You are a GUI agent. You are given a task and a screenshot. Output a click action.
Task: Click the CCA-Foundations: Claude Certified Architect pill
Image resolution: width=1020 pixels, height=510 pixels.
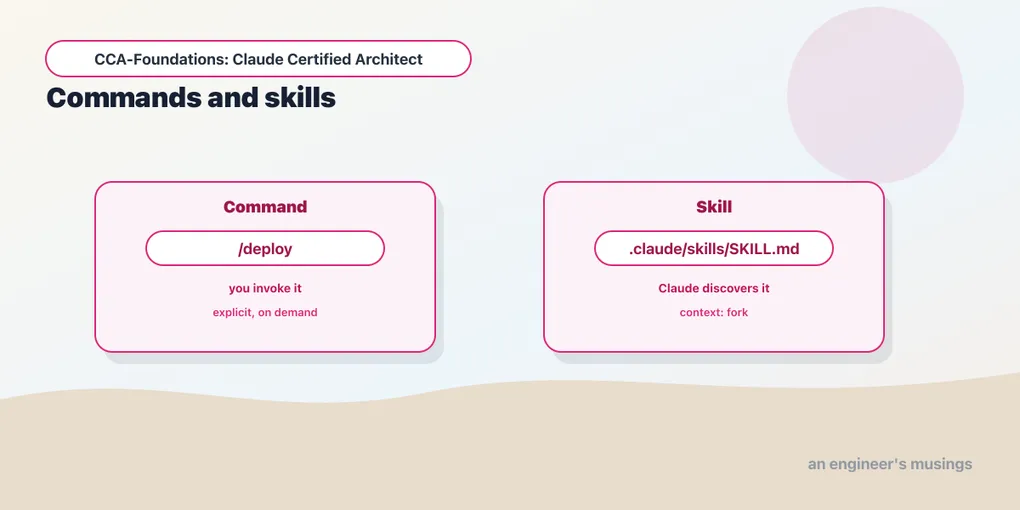258,59
